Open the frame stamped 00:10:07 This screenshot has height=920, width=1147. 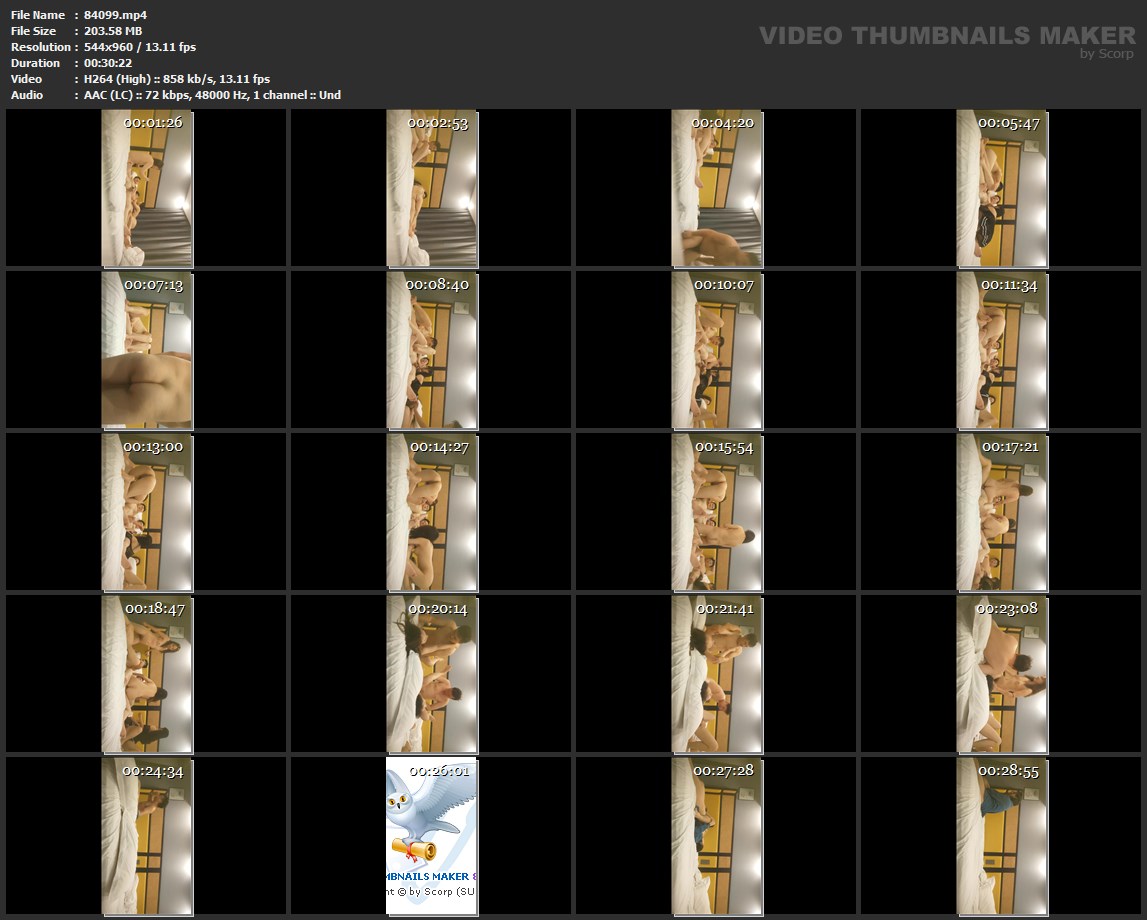pos(717,350)
